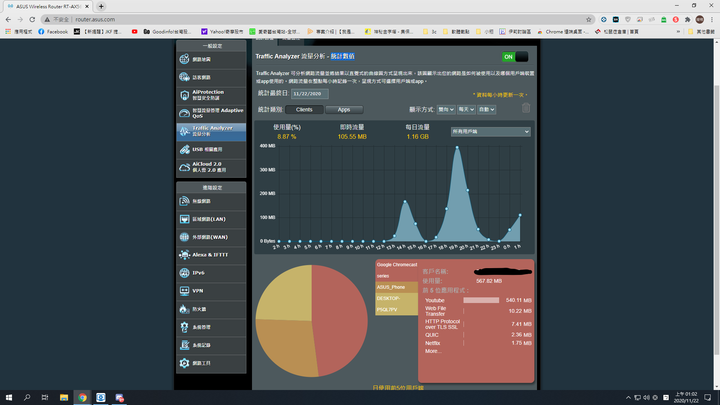This screenshot has width=720, height=405.
Task: Open the guest network sidebar item
Action: pos(211,77)
